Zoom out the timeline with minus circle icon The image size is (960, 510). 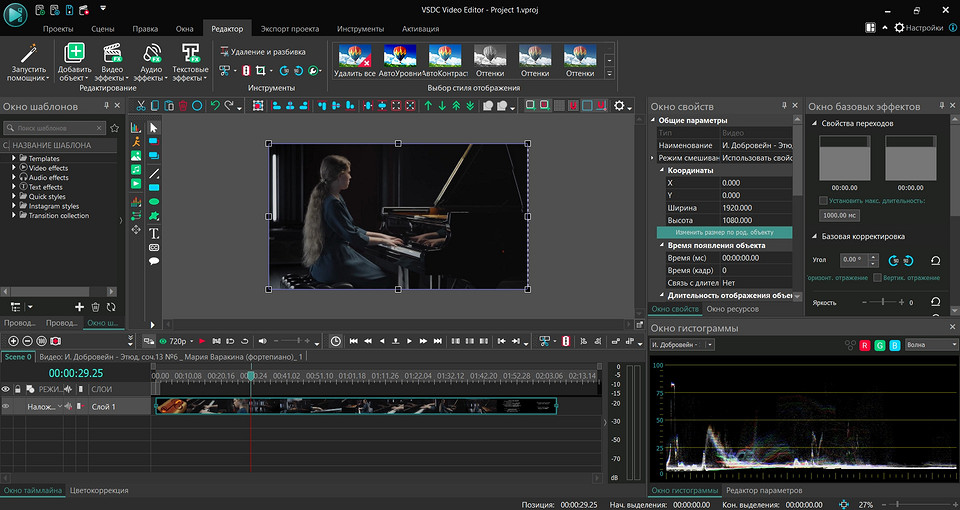(x=27, y=341)
